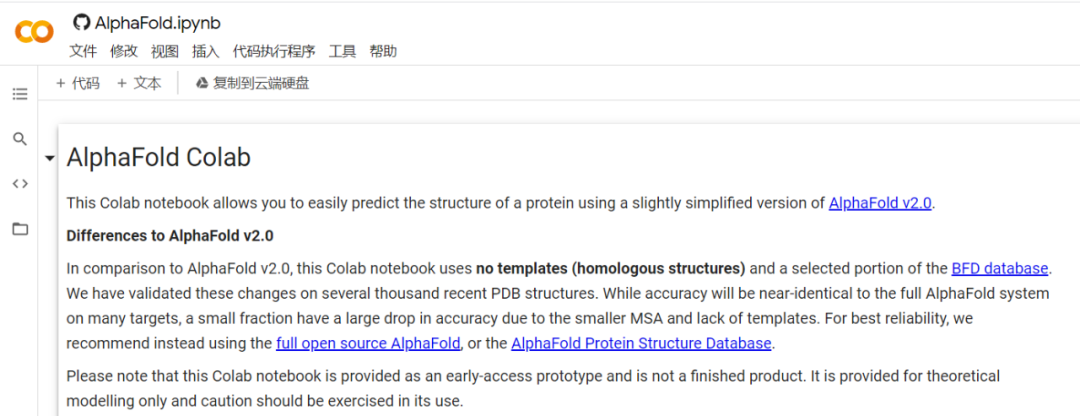Collapse the AlphaFold Colab section arrow
Viewport: 1080px width, 416px height.
tap(49, 159)
